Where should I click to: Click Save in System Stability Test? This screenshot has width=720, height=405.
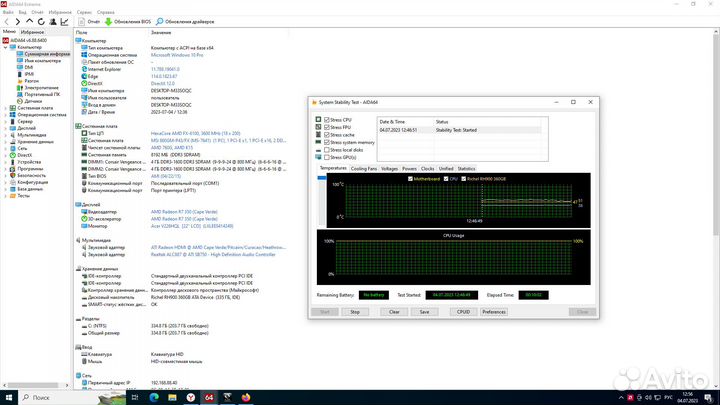424,312
